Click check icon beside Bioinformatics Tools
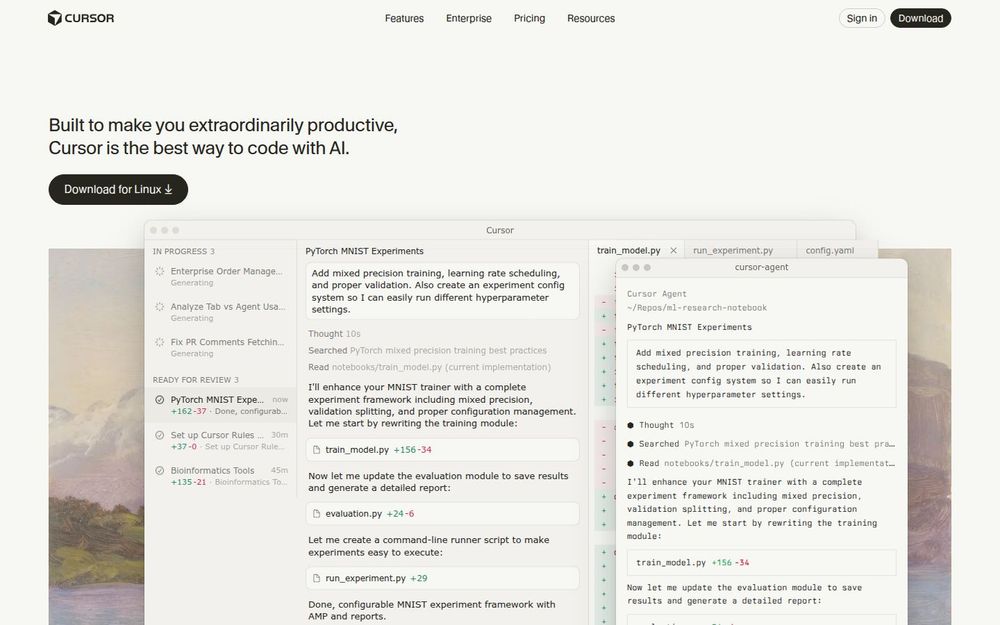The image size is (1000, 625). click(159, 471)
